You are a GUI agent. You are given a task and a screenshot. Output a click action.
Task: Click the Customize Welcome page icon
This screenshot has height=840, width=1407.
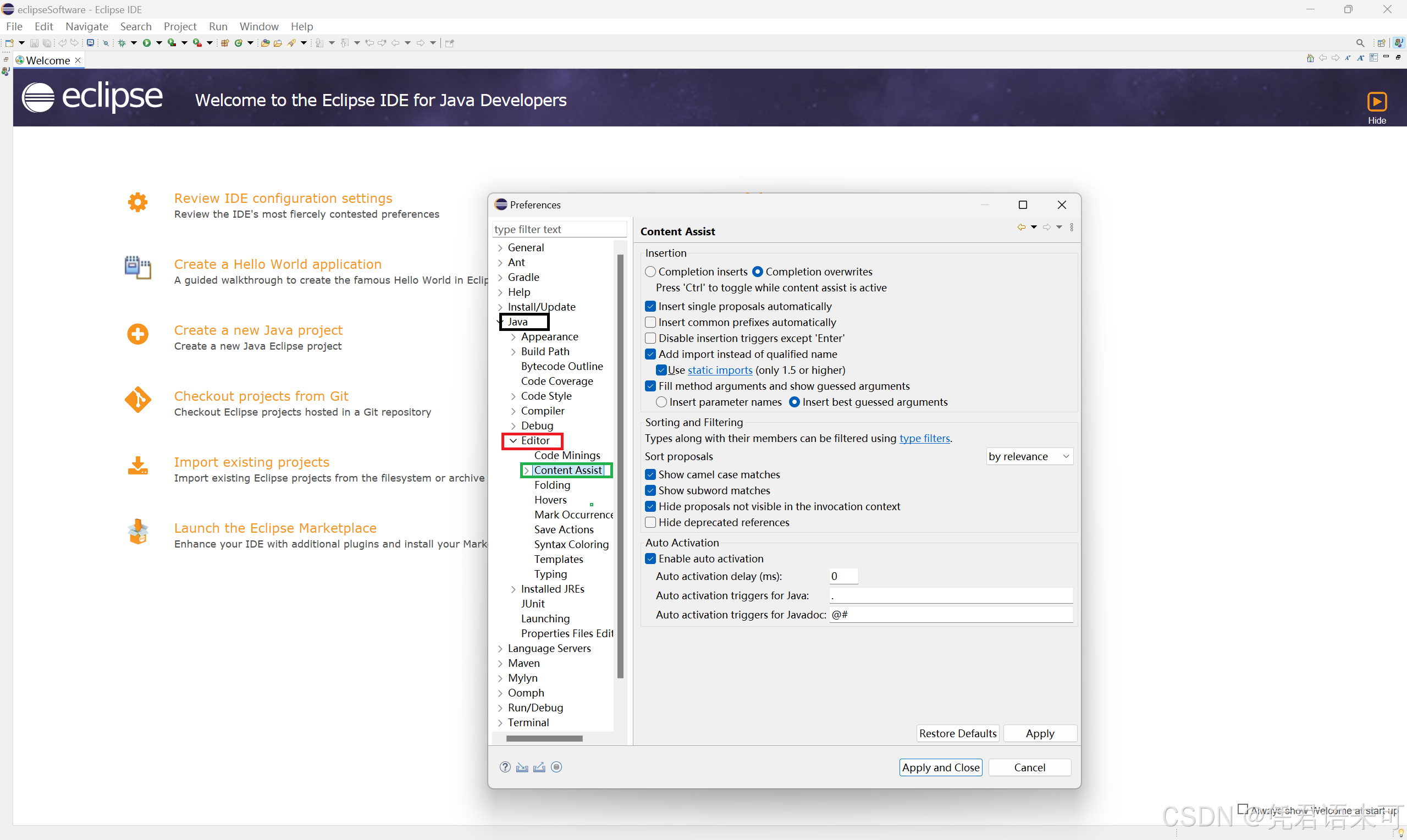[1373, 58]
